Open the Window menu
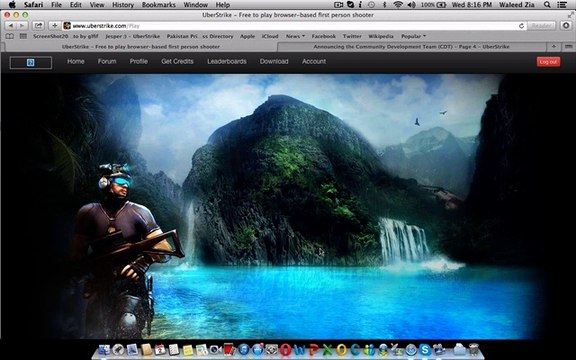576x360 pixels. pyautogui.click(x=195, y=5)
